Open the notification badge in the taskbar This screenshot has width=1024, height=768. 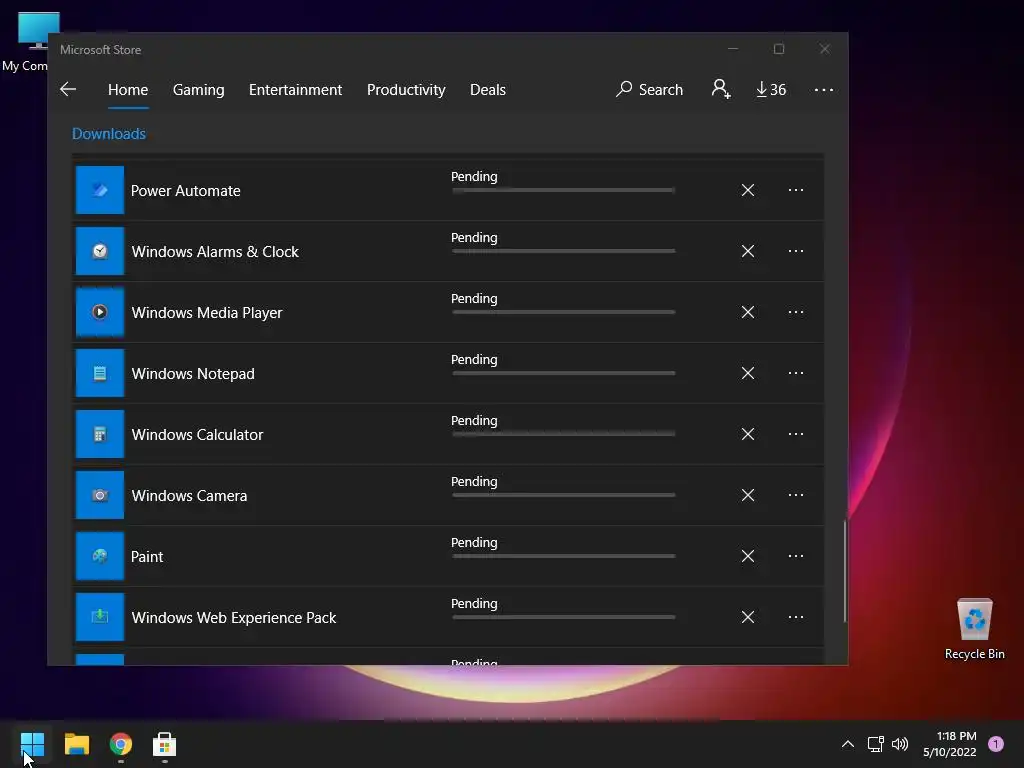[x=996, y=744]
